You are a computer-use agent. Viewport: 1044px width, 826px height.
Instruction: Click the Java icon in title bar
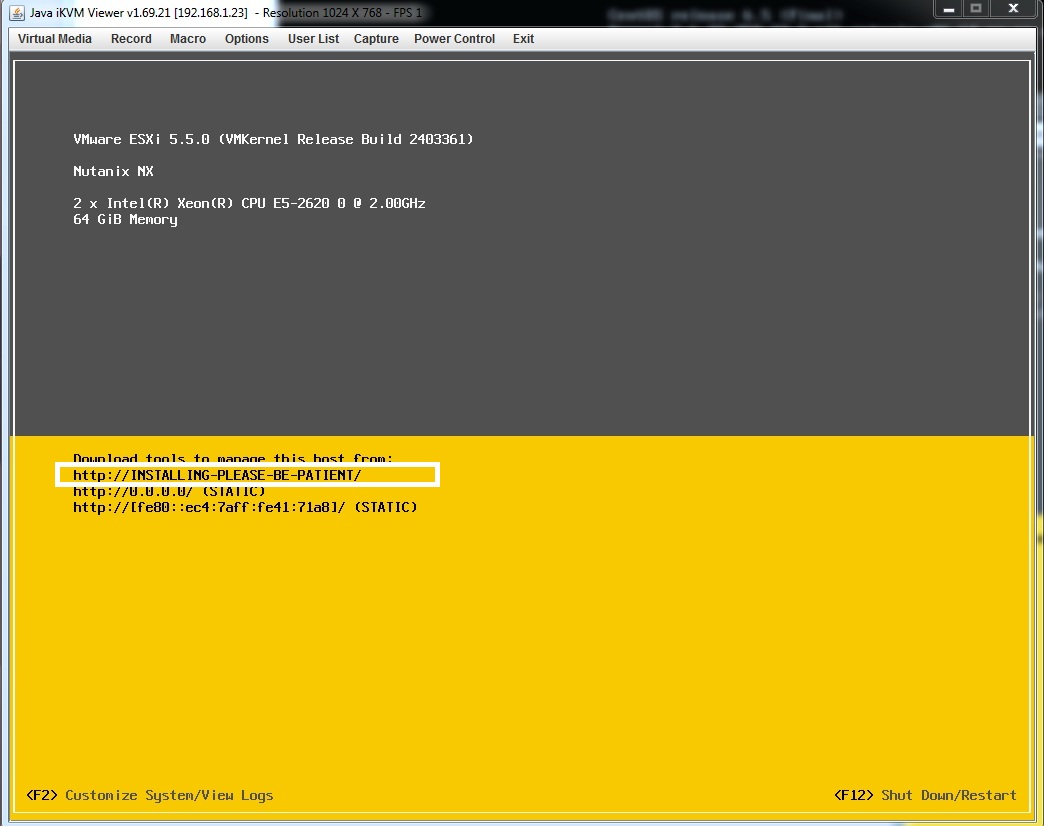pyautogui.click(x=17, y=12)
